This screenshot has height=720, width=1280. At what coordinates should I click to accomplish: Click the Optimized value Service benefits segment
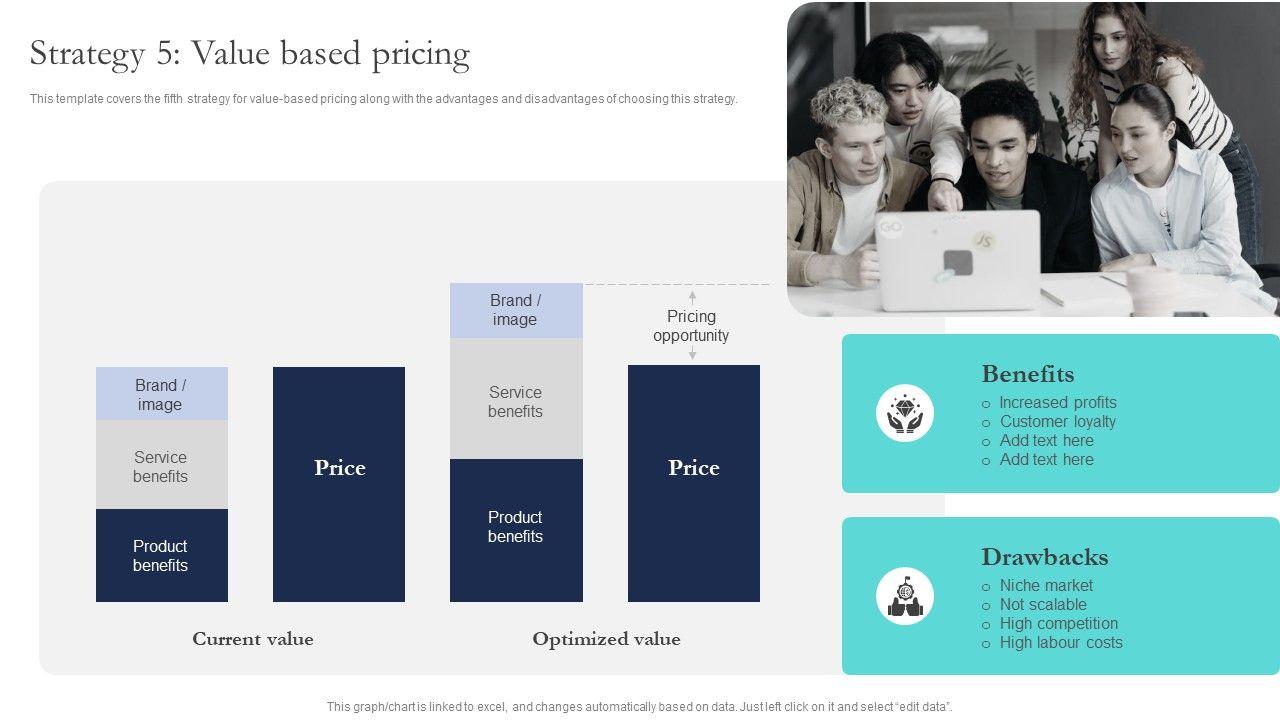[x=516, y=400]
